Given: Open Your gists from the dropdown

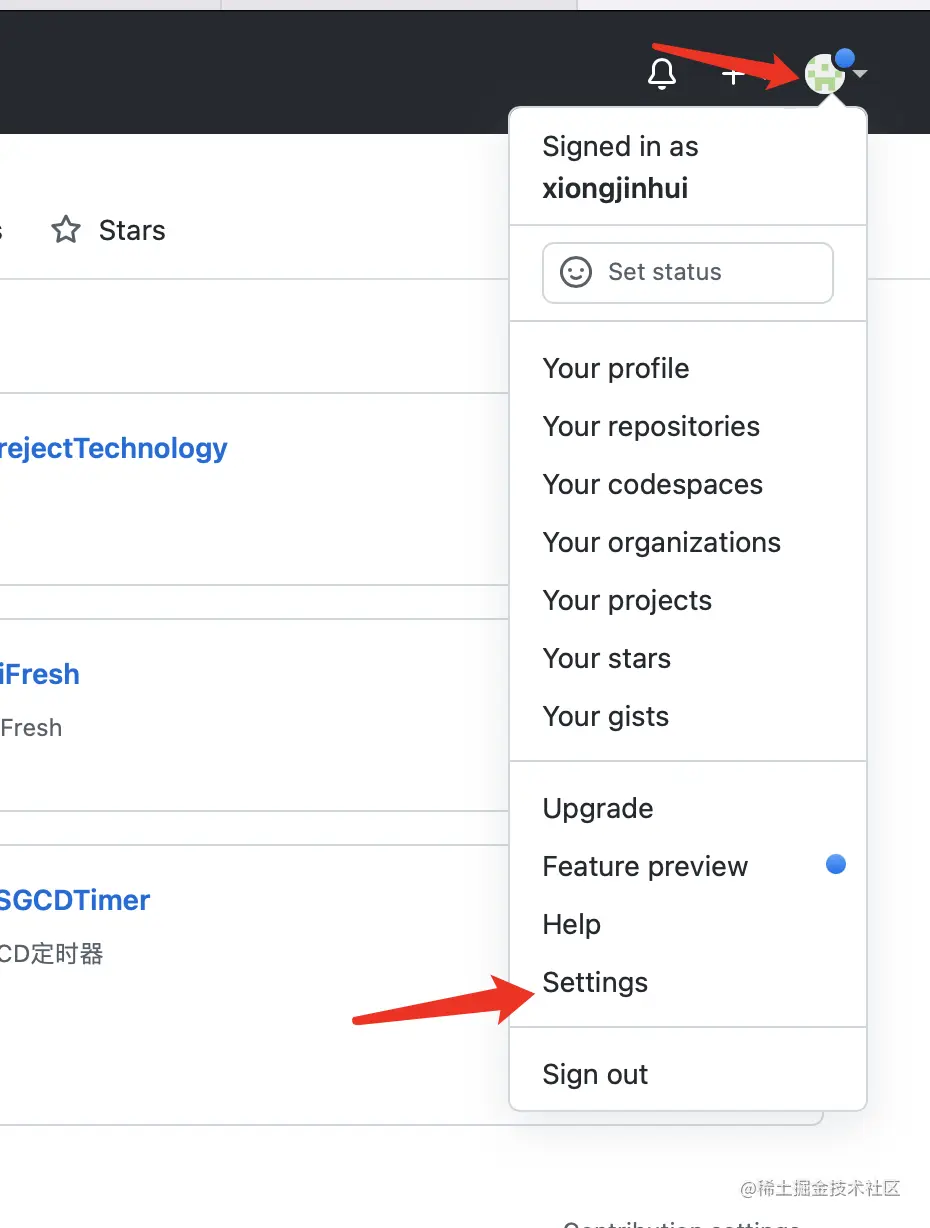Looking at the screenshot, I should pyautogui.click(x=605, y=716).
